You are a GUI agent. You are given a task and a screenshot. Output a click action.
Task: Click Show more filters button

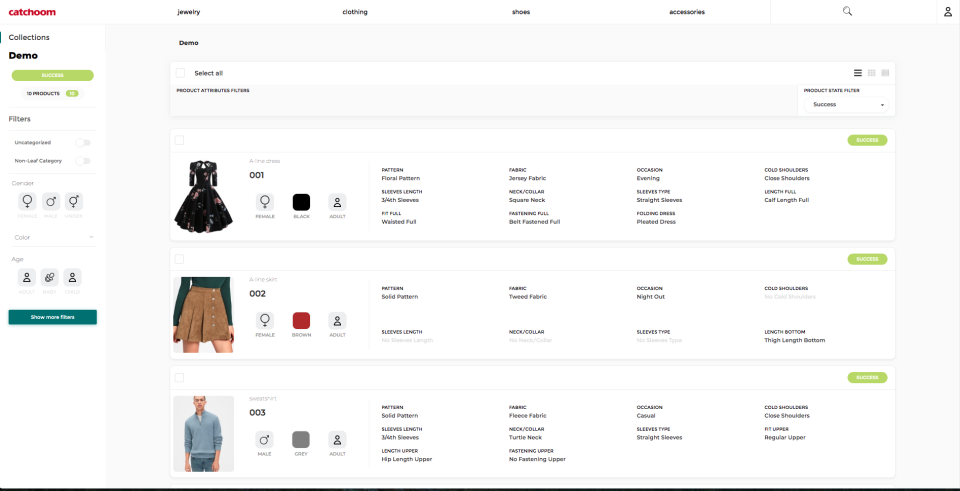click(53, 317)
